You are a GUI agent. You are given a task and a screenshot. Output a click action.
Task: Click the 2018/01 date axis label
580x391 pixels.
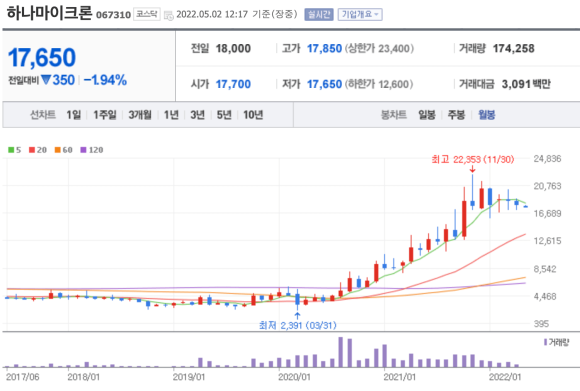pyautogui.click(x=84, y=377)
